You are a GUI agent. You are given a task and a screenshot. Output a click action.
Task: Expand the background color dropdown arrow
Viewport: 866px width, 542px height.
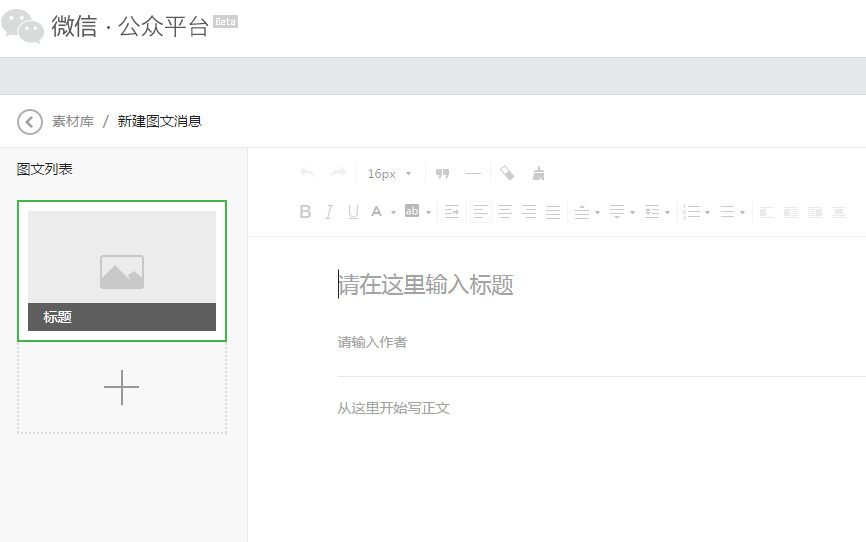point(429,212)
